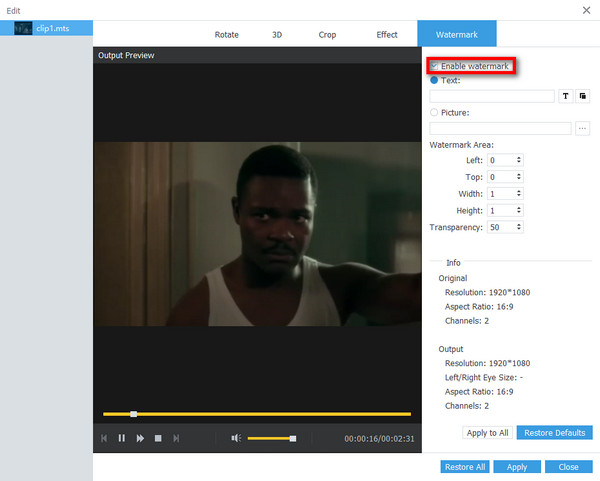Viewport: 600px width, 481px height.
Task: Mute the preview speaker icon
Action: coord(235,438)
